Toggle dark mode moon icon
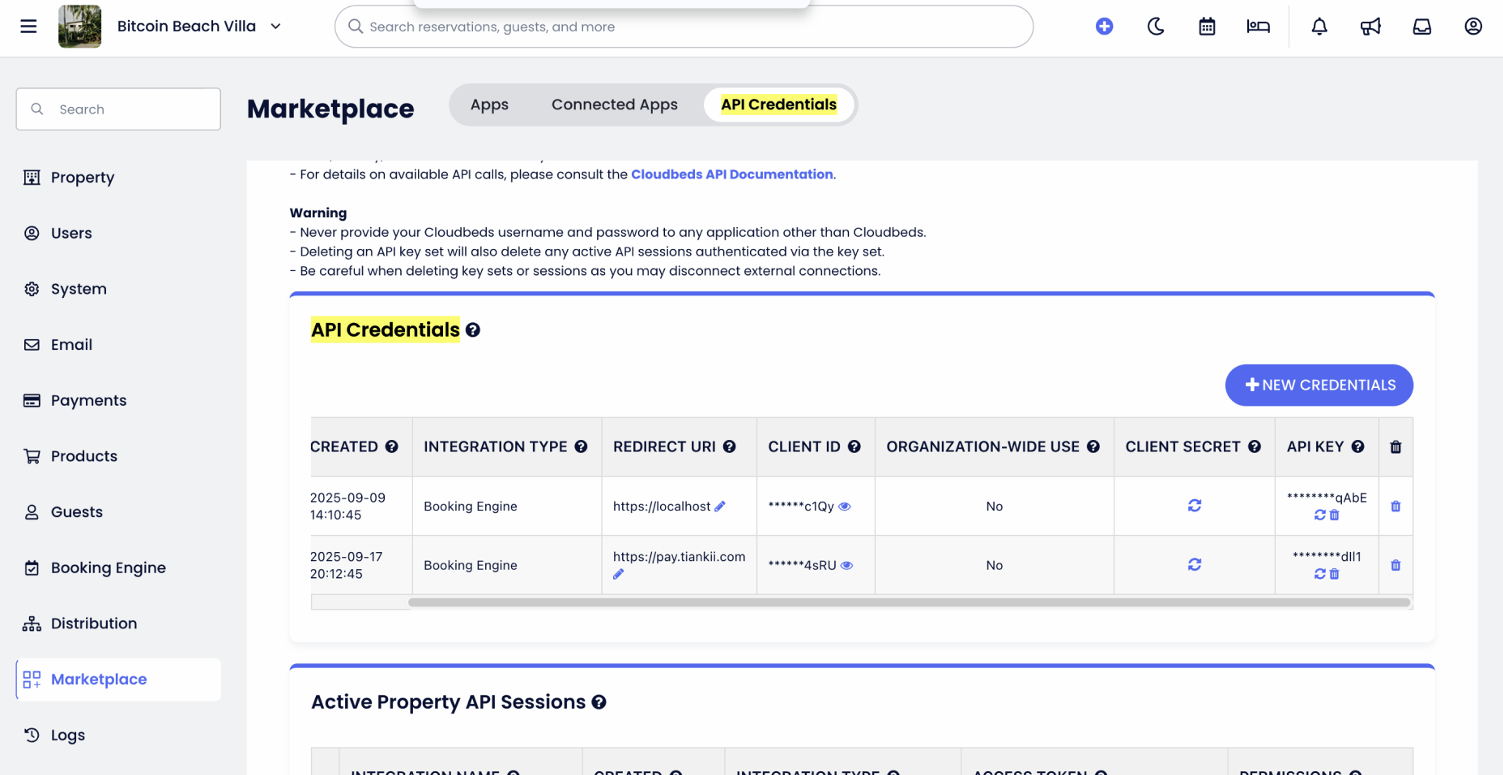Viewport: 1503px width, 775px height. (x=1155, y=26)
